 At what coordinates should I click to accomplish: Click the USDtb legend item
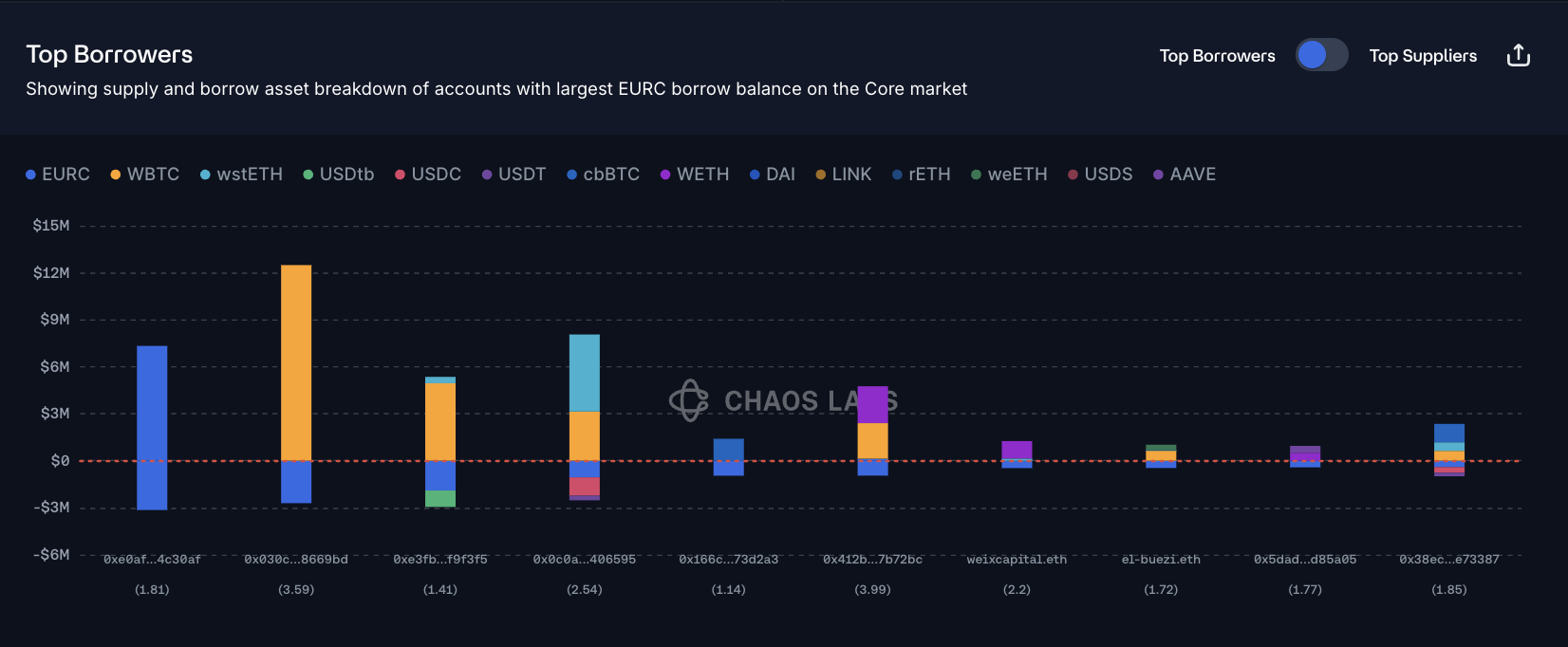pyautogui.click(x=338, y=175)
